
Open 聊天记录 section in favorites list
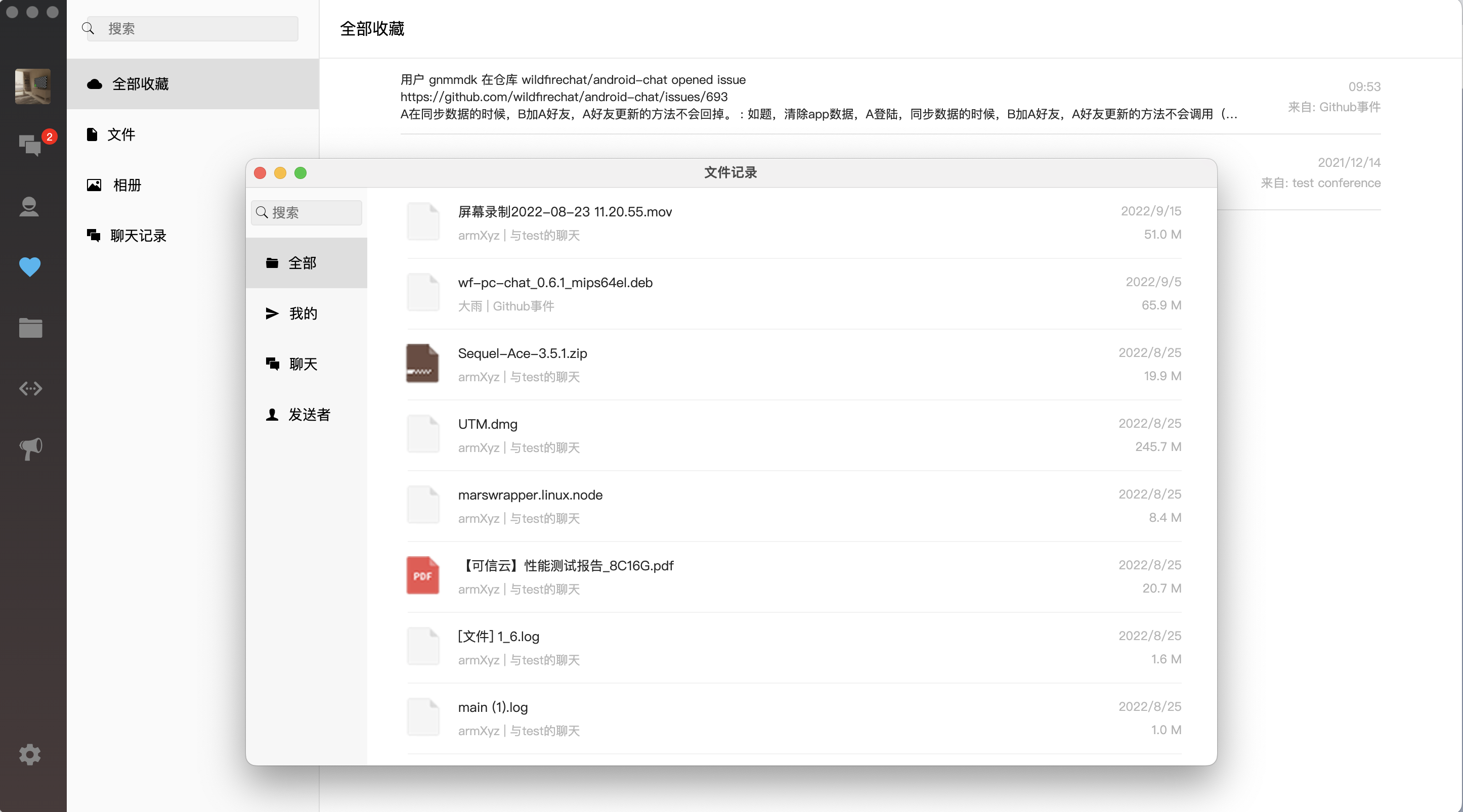point(138,236)
